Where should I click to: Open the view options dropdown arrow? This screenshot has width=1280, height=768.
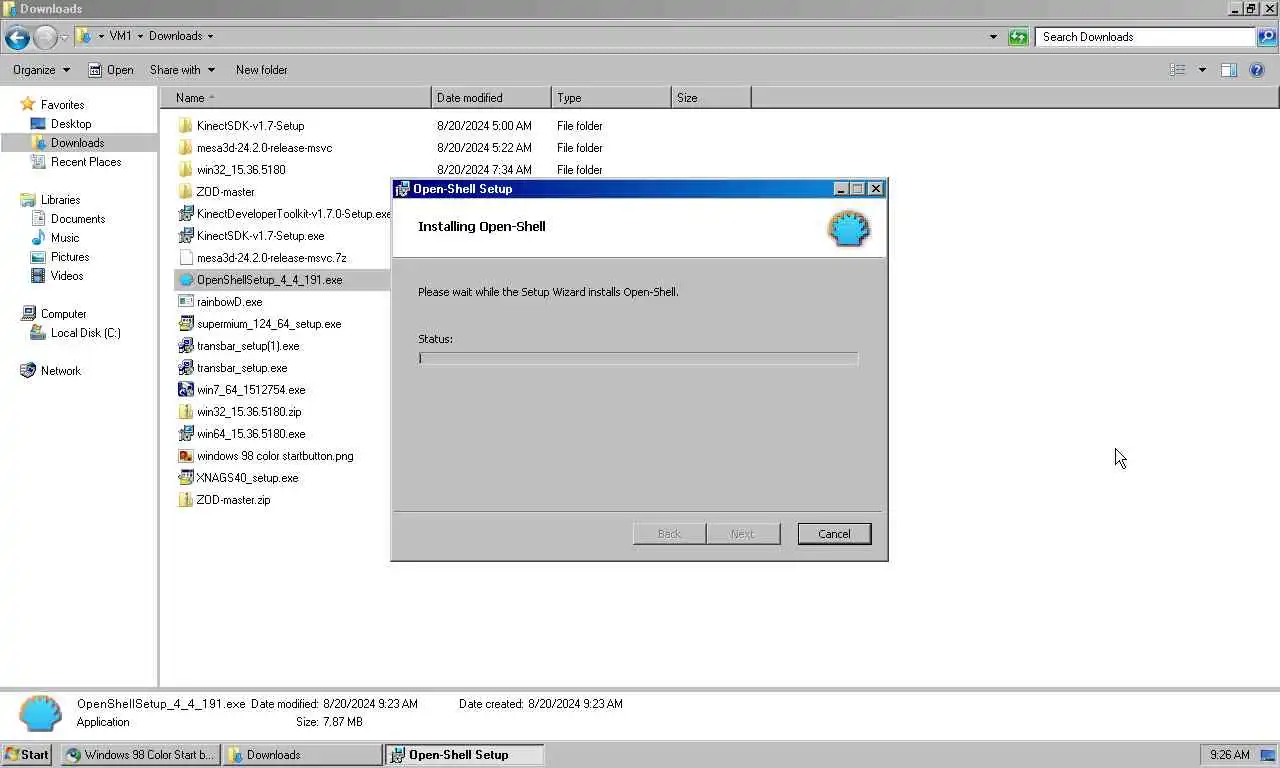point(1202,70)
